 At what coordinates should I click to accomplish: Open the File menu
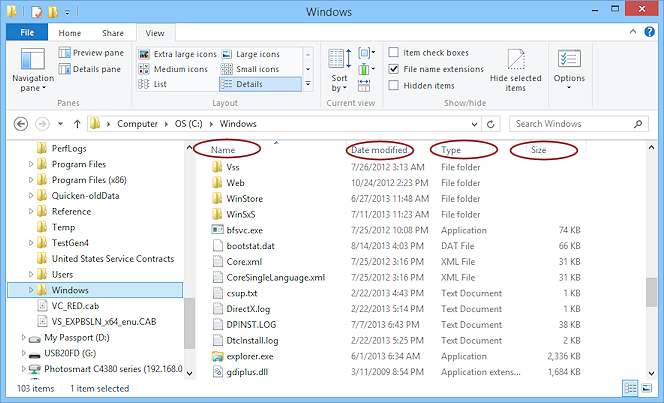point(27,32)
